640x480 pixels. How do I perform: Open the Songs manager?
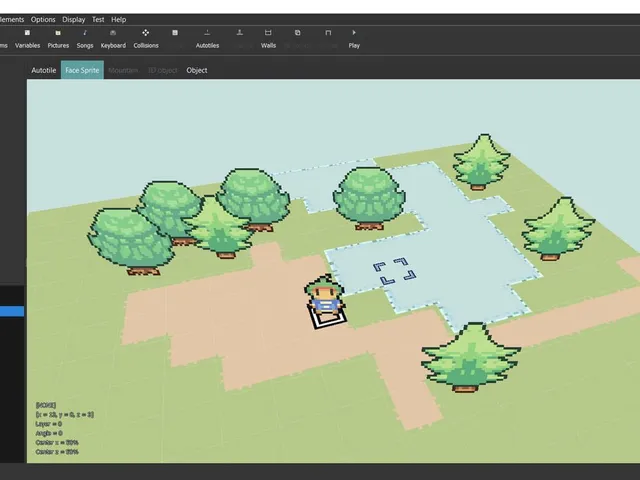(x=85, y=39)
